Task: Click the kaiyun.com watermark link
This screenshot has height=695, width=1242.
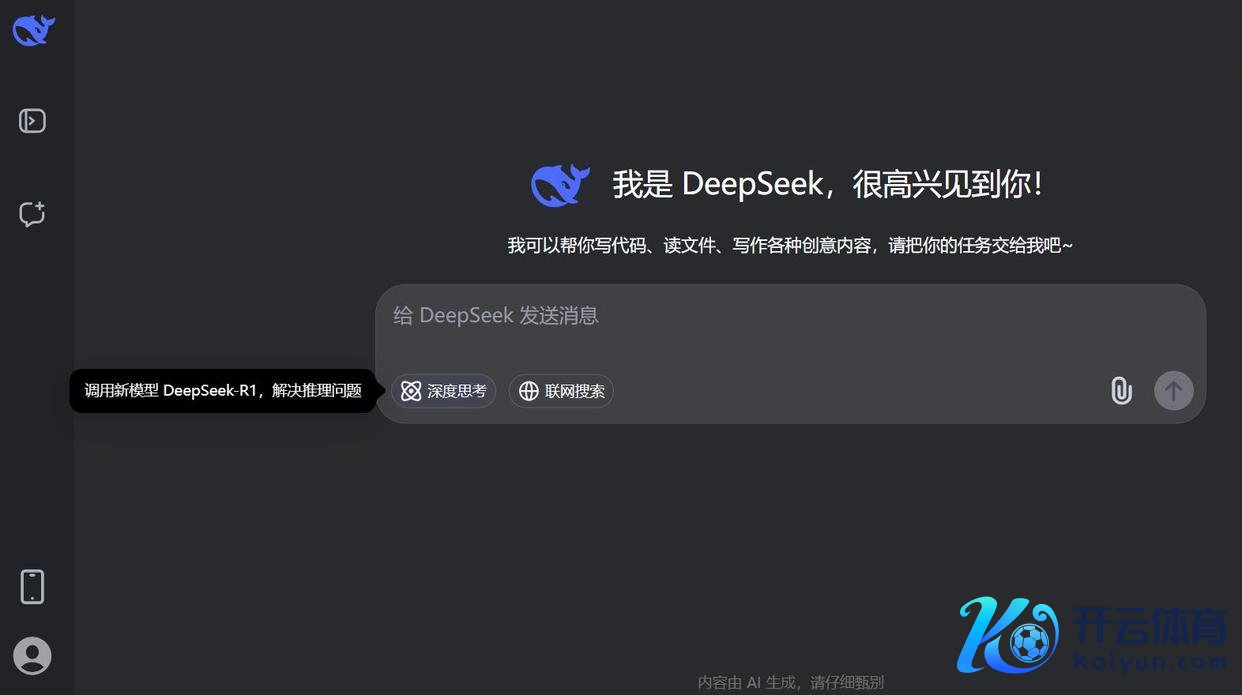Action: tap(1149, 662)
